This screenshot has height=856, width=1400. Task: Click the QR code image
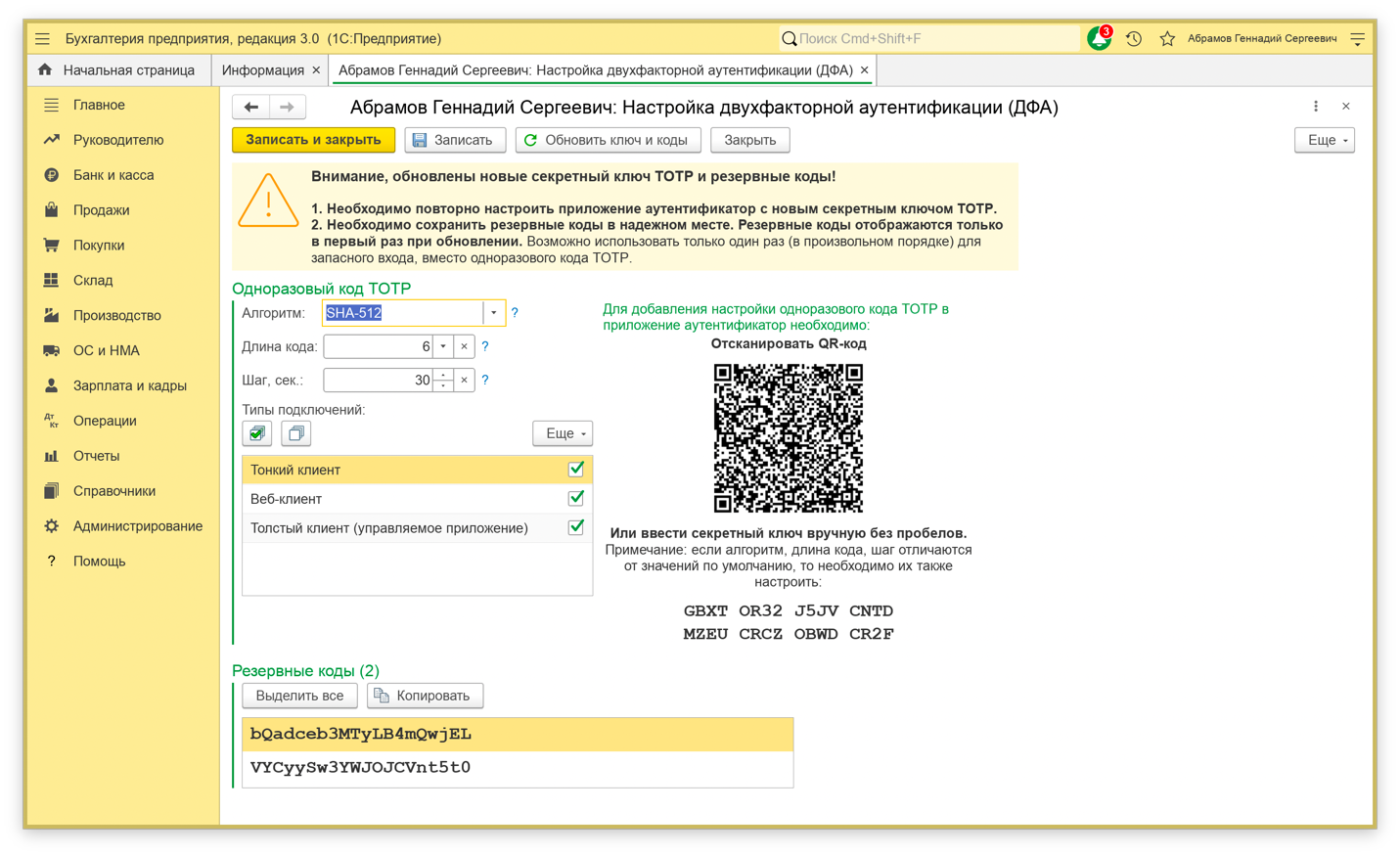point(789,437)
